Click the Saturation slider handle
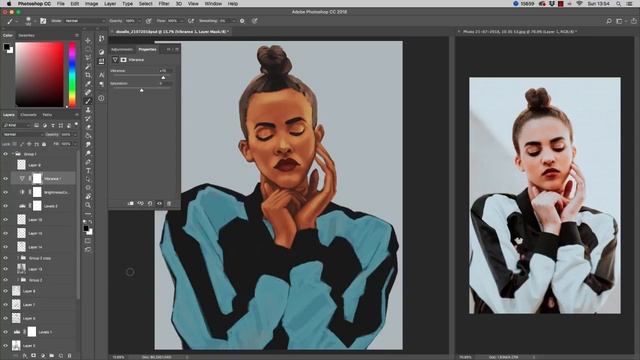 click(x=142, y=90)
